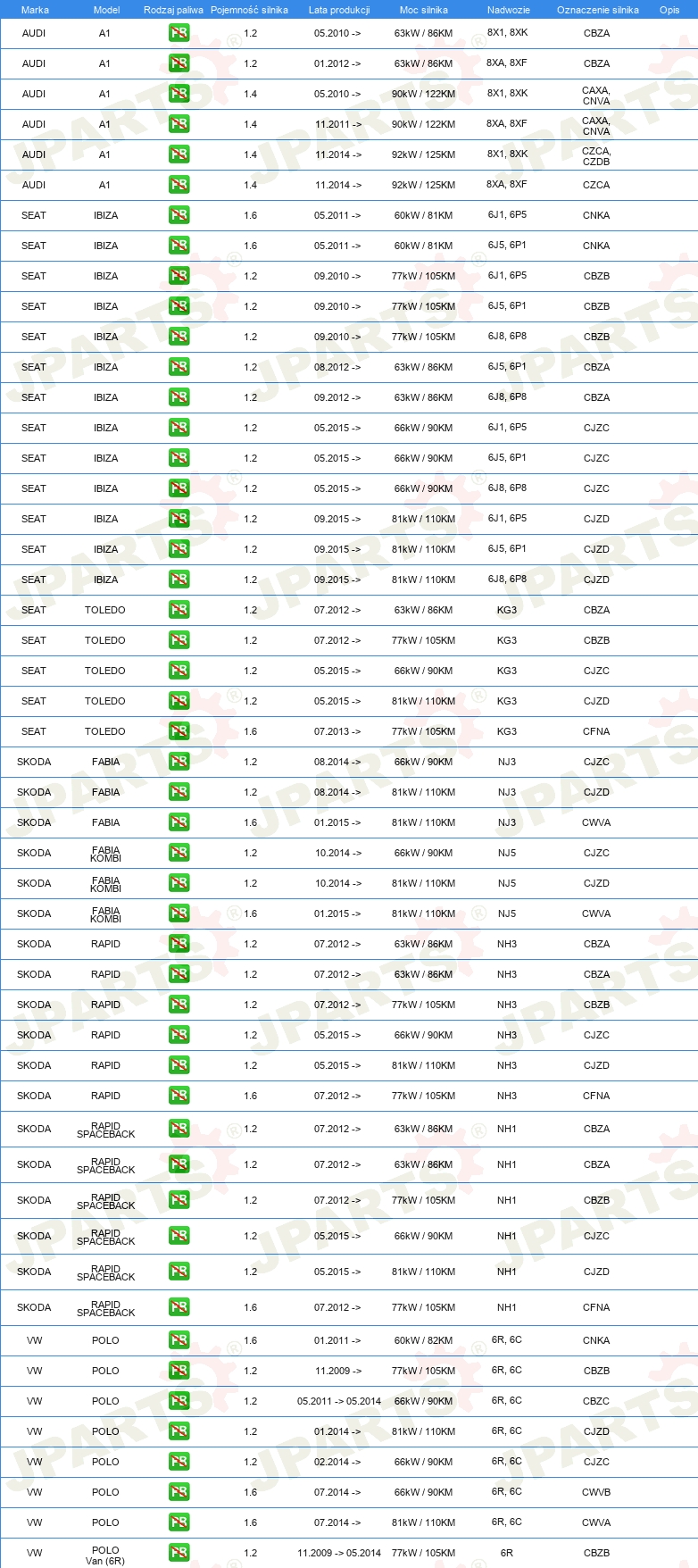The width and height of the screenshot is (698, 1568).
Task: Click fuel icon in RAPID SPACEBACK CJZC row
Action: [x=179, y=1236]
